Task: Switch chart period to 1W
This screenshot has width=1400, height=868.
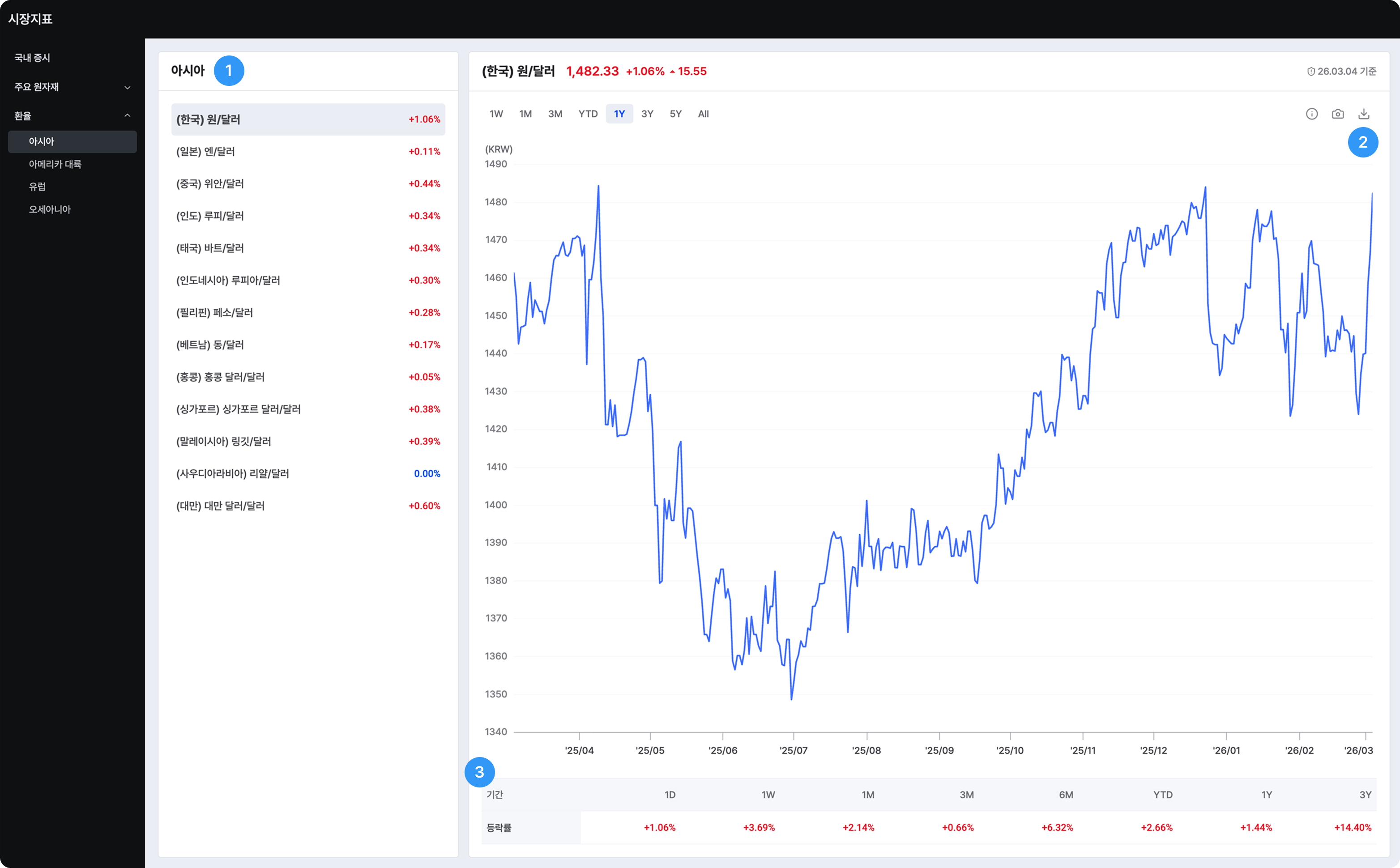Action: coord(496,114)
